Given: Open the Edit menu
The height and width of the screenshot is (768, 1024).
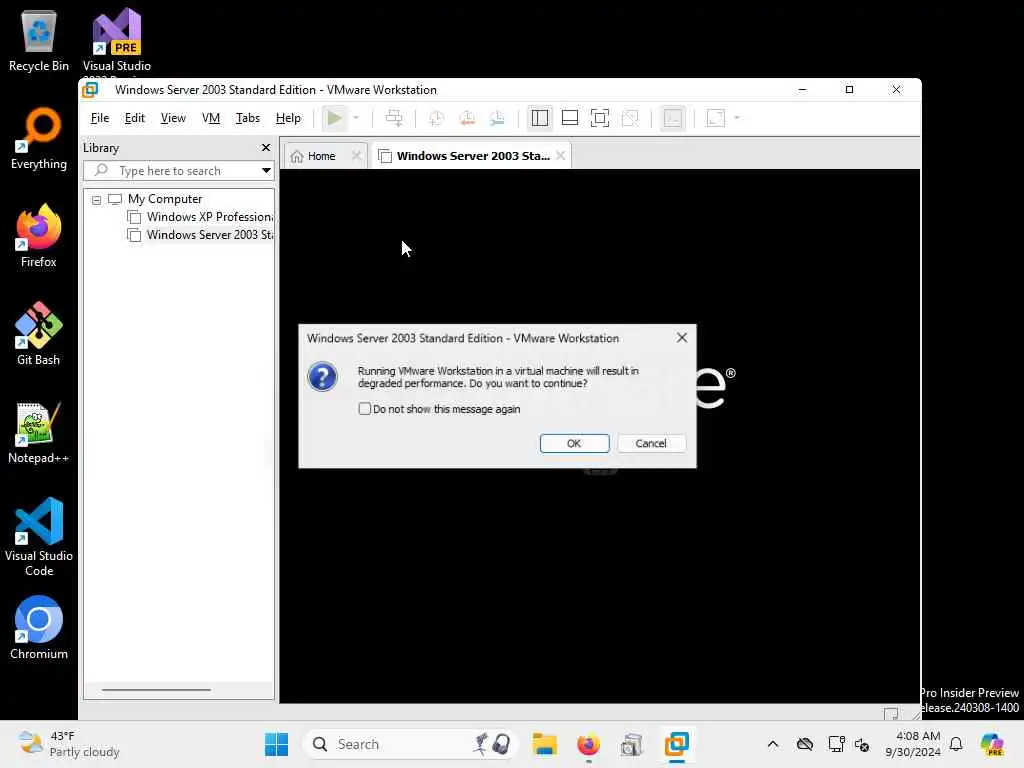Looking at the screenshot, I should [135, 118].
